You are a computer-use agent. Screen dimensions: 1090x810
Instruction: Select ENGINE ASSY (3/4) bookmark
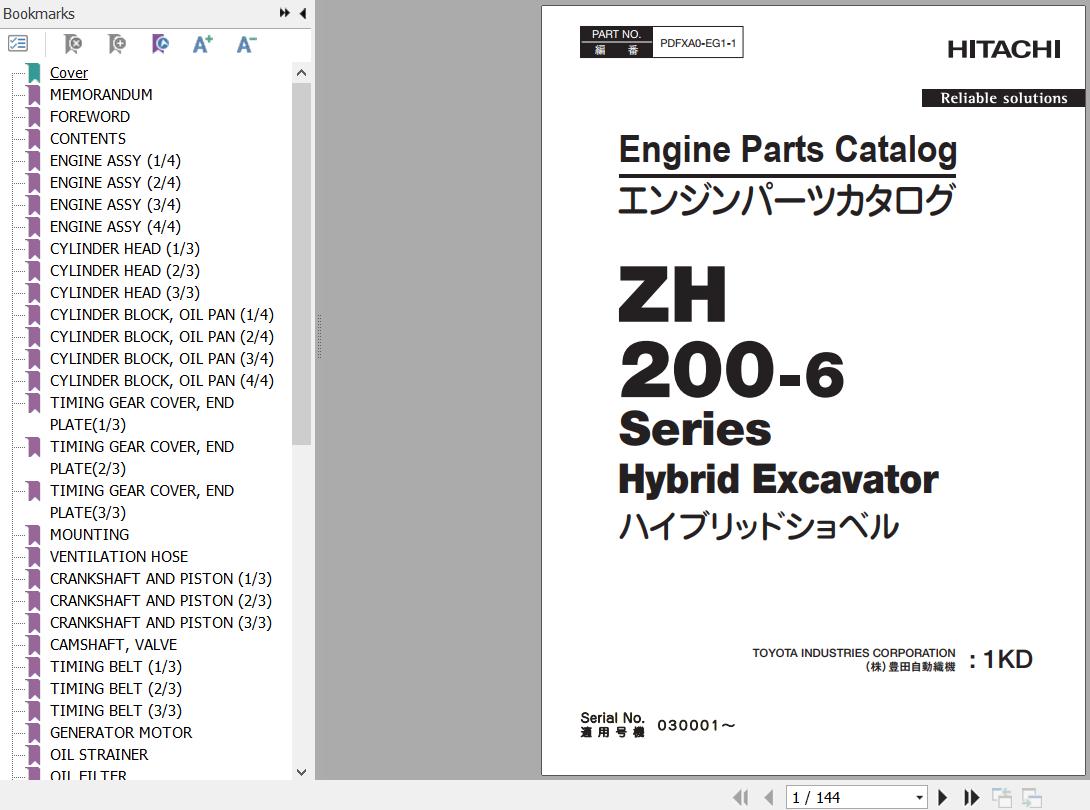coord(115,205)
